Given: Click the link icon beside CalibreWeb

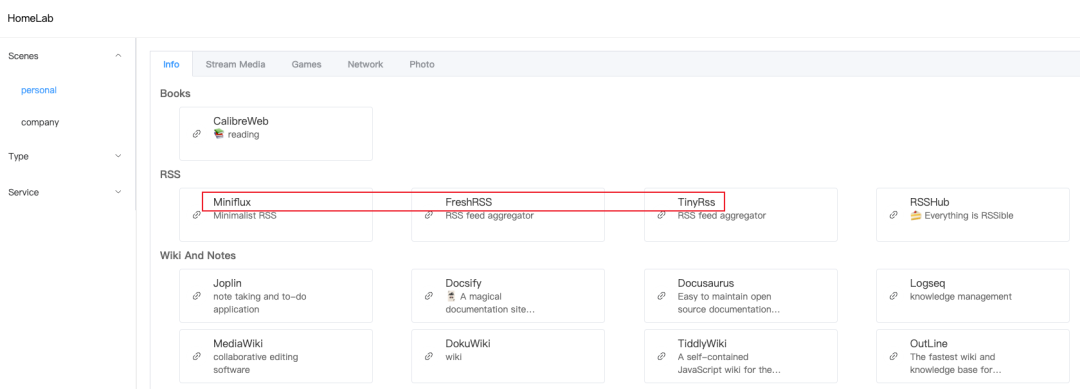Looking at the screenshot, I should tap(196, 134).
